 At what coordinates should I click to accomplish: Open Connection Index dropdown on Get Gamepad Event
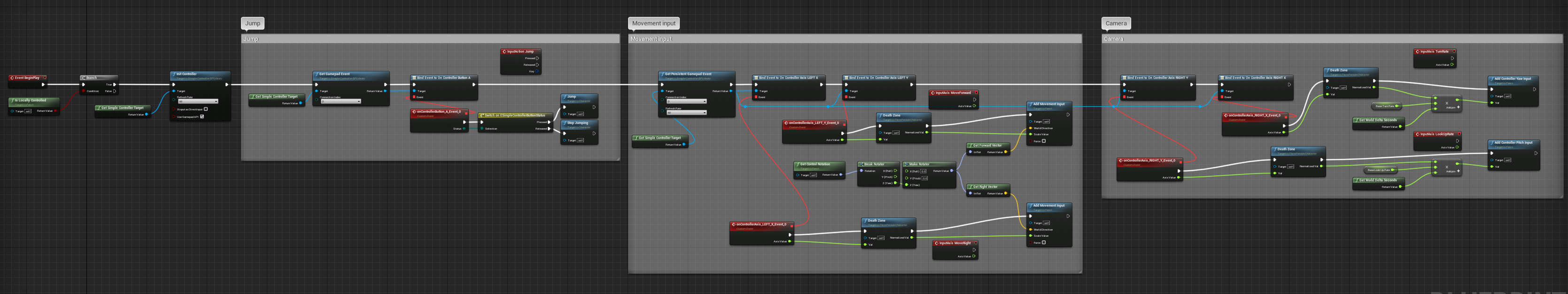tap(340, 101)
